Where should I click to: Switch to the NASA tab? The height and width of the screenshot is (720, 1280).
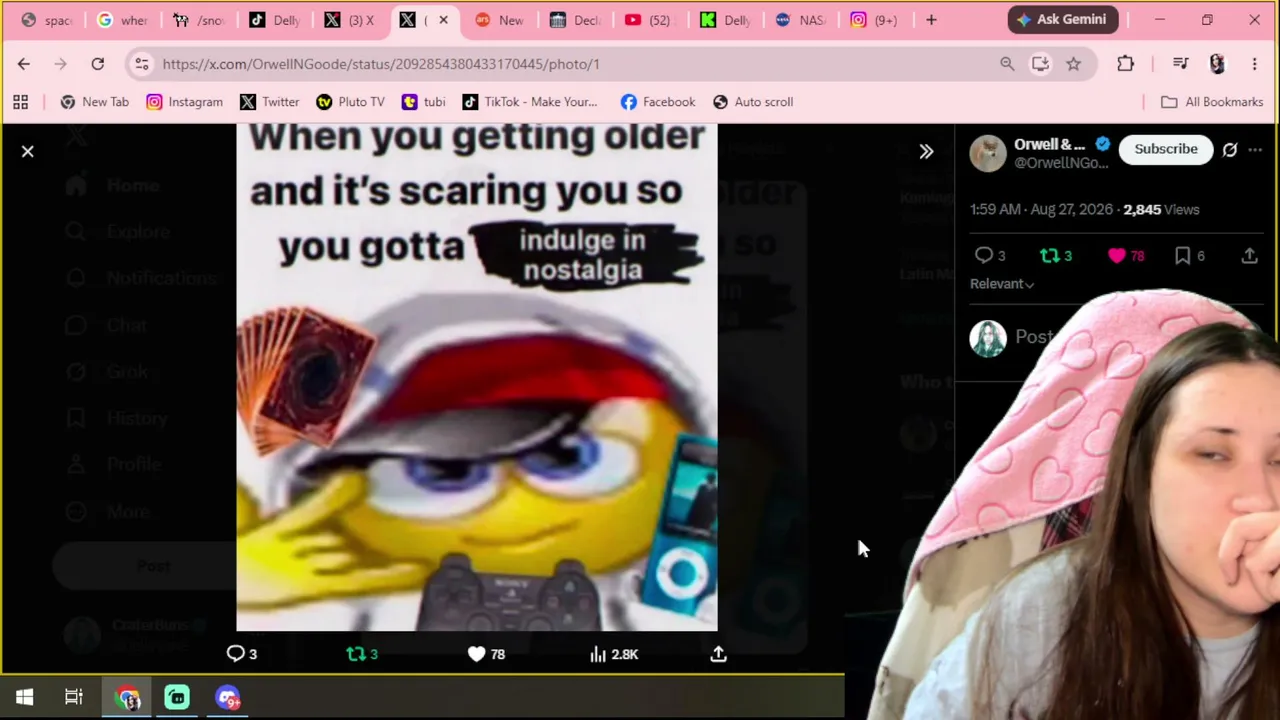click(800, 20)
